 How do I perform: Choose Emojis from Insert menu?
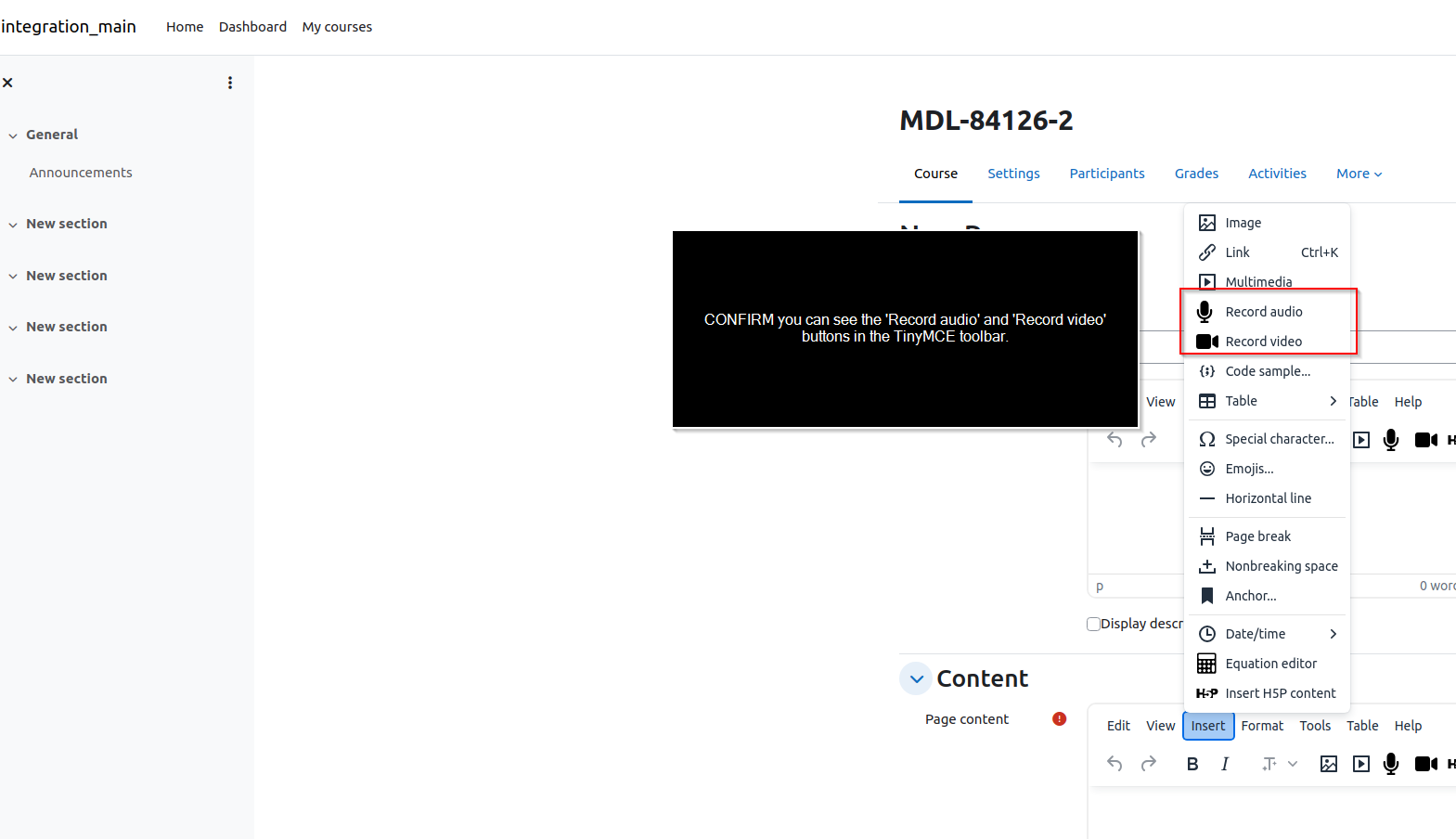coord(1268,469)
